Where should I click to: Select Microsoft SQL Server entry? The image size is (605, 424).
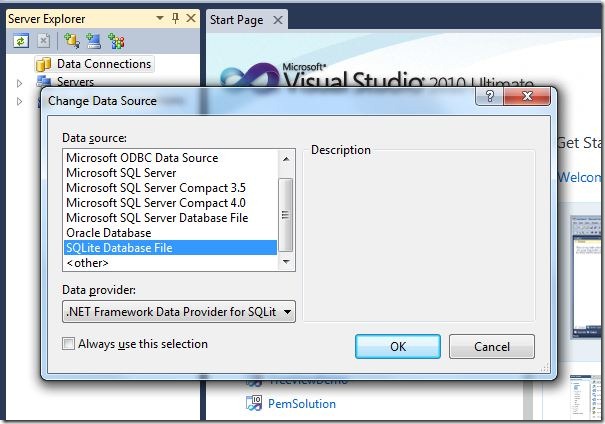[170, 172]
